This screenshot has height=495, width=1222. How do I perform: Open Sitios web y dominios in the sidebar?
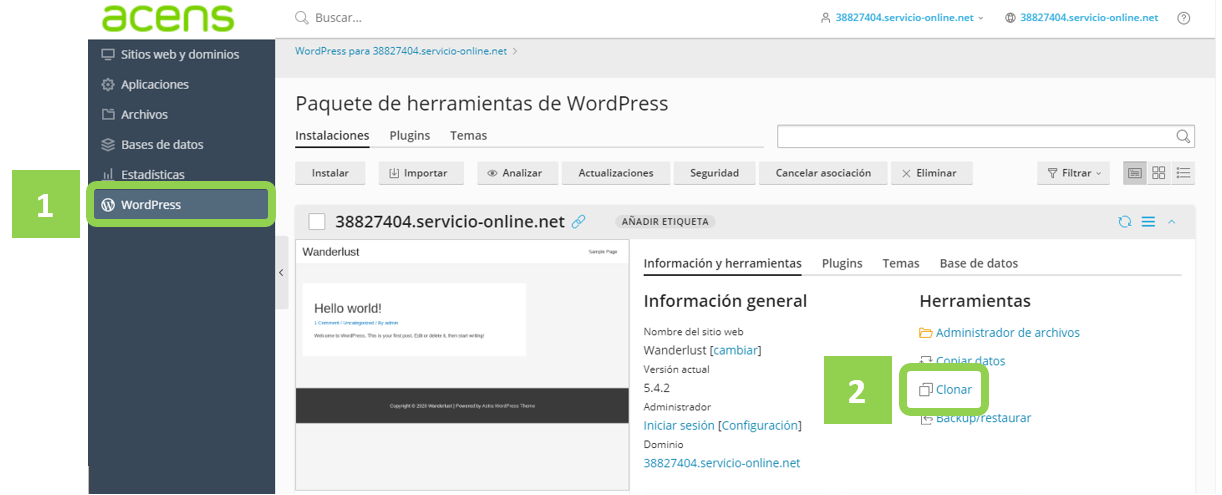coord(181,54)
